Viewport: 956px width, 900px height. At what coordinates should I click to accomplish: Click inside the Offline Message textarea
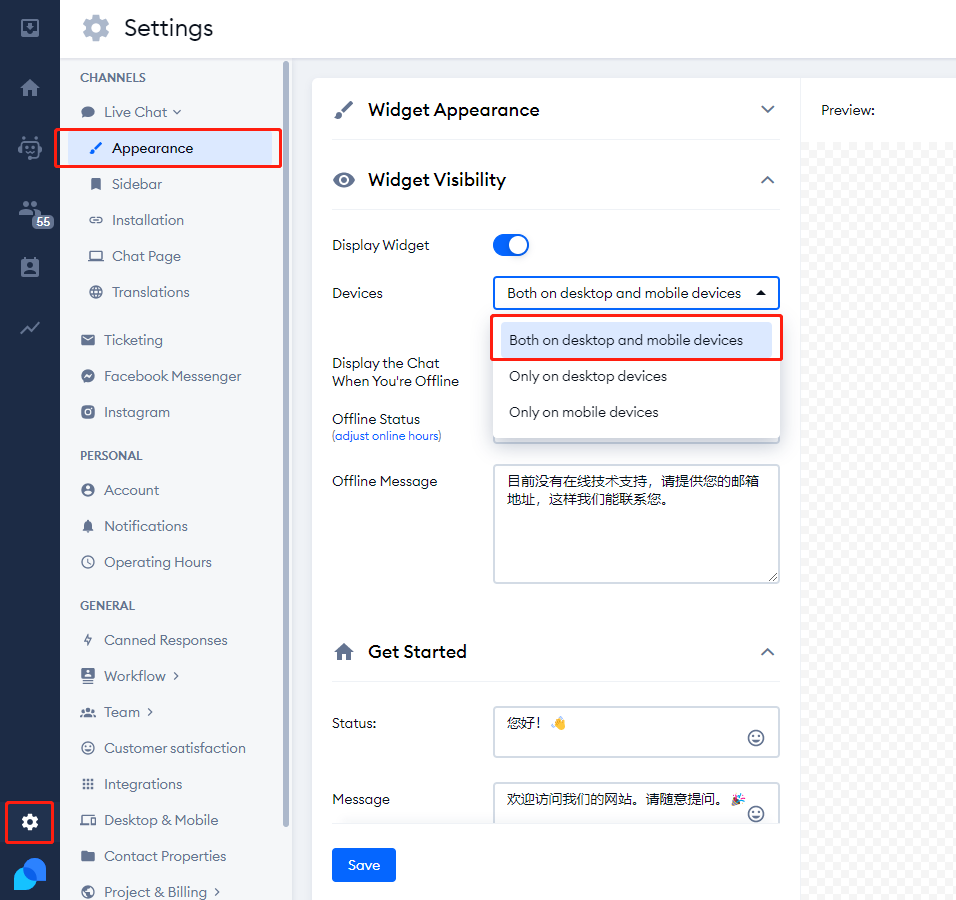(x=635, y=540)
